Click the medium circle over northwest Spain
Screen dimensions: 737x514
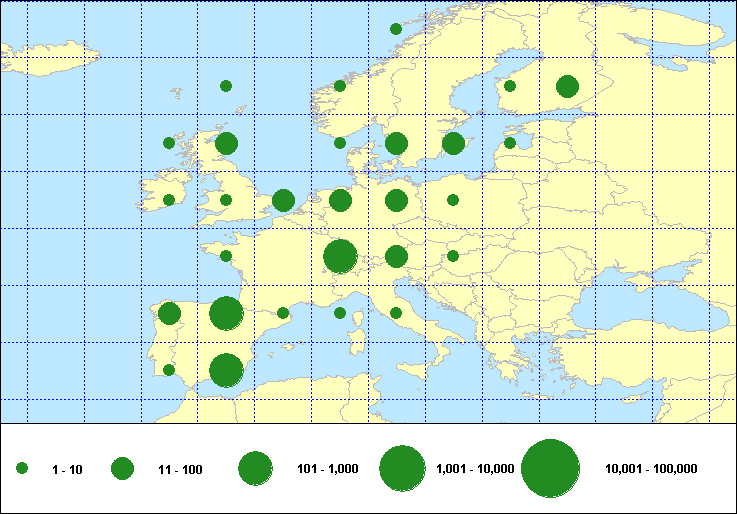point(169,314)
